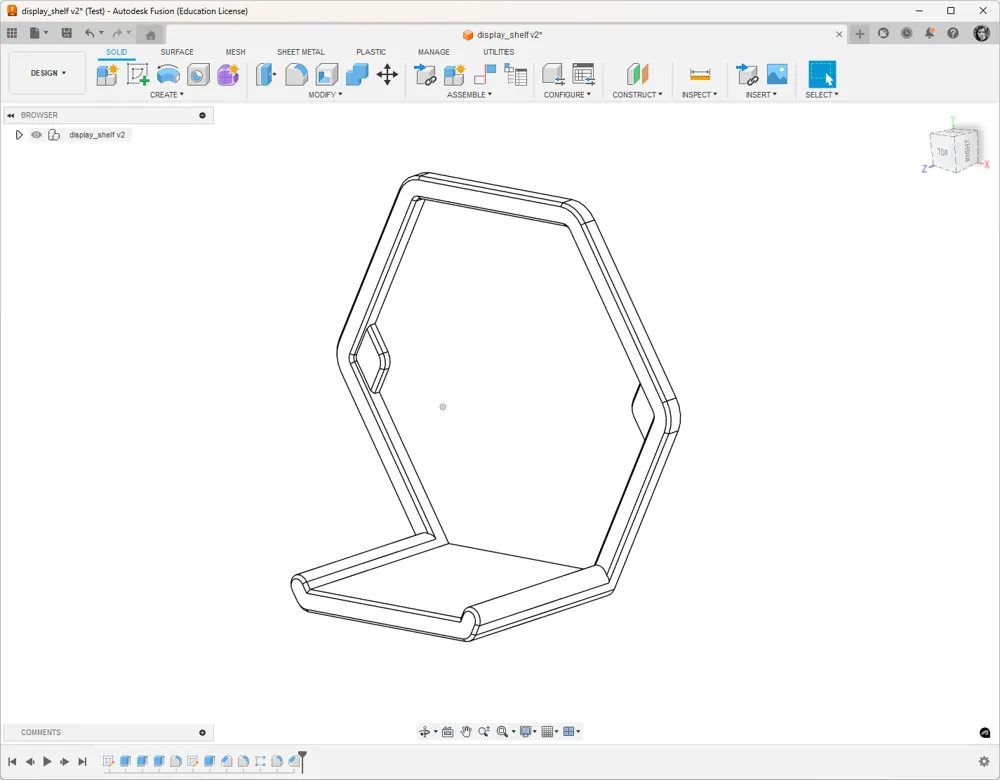The image size is (1000, 780).
Task: Open the data panel grid icon
Action: tap(11, 33)
